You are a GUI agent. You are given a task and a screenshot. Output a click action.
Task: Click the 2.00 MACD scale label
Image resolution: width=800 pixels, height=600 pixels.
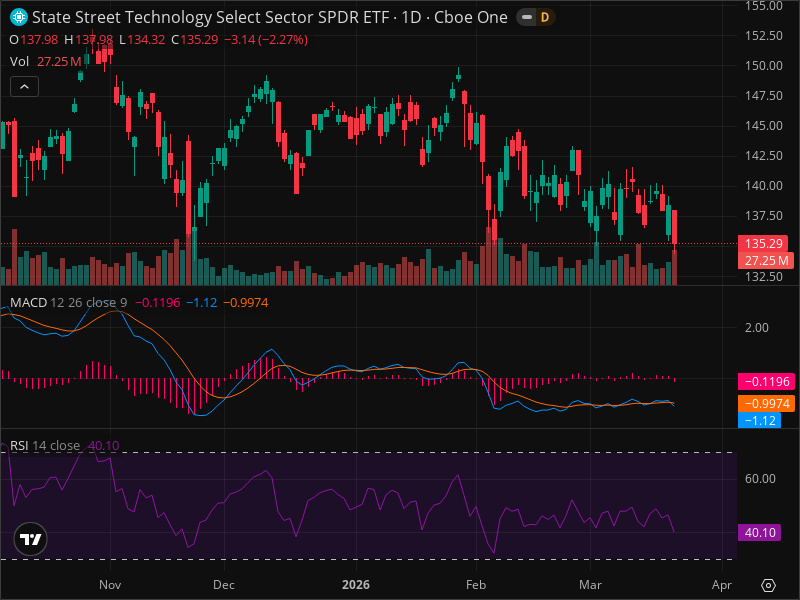pos(757,328)
